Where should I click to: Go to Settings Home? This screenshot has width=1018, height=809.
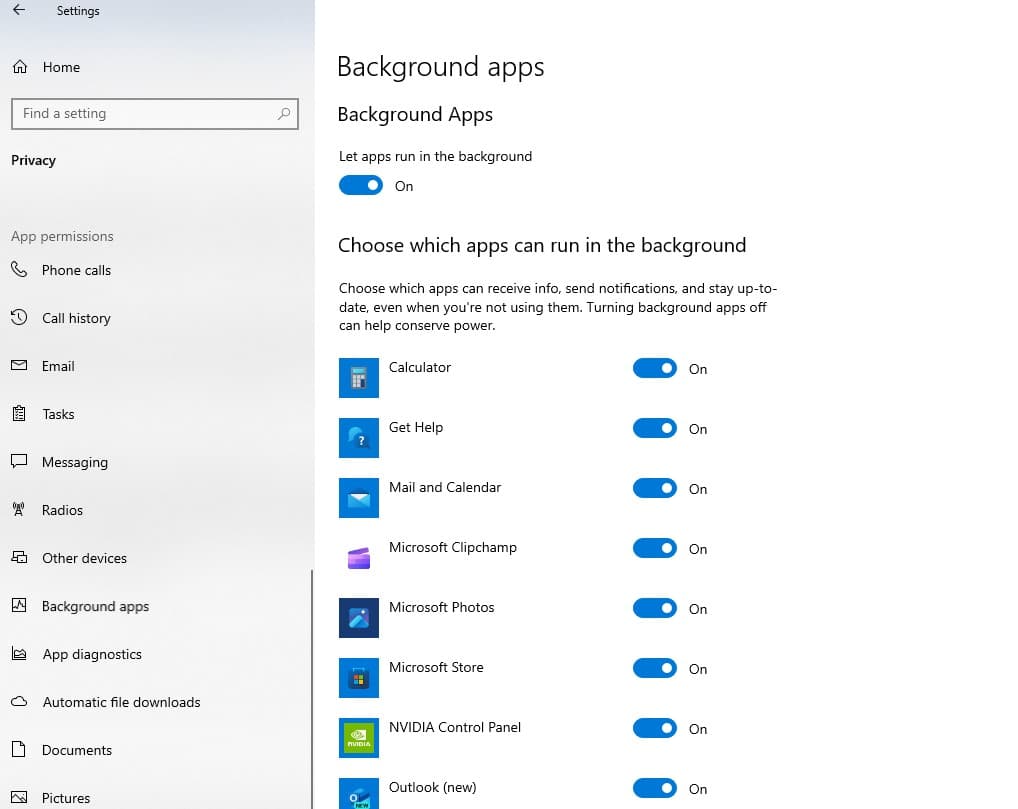pos(60,67)
